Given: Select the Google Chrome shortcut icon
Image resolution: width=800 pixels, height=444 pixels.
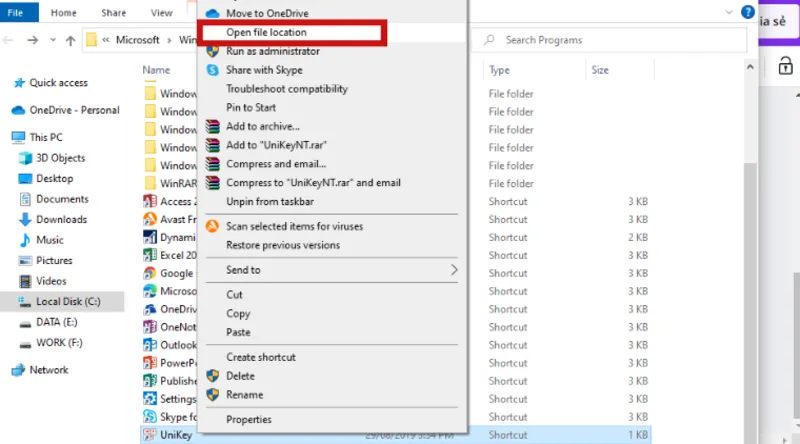Looking at the screenshot, I should click(x=150, y=274).
